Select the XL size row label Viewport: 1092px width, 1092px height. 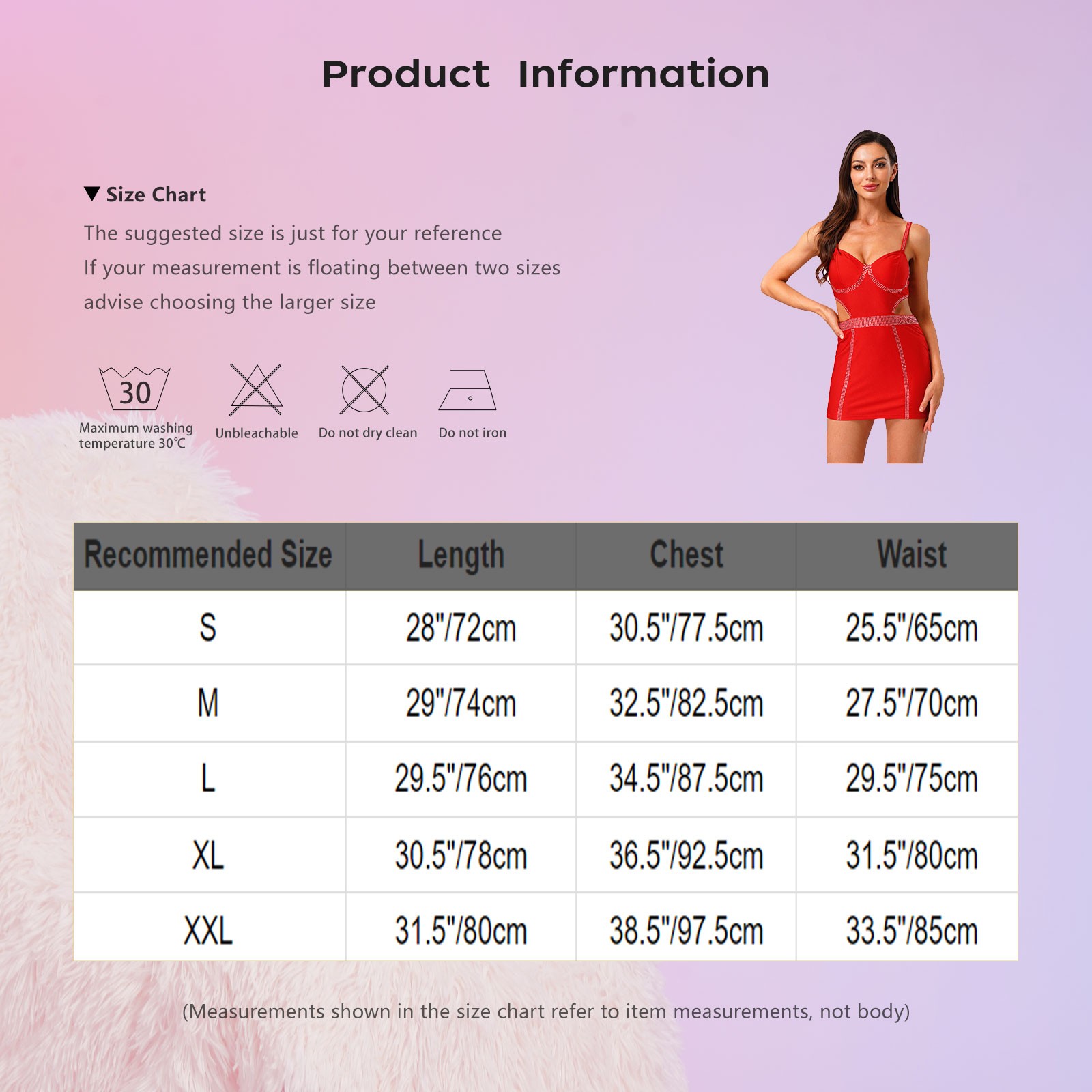[x=209, y=854]
